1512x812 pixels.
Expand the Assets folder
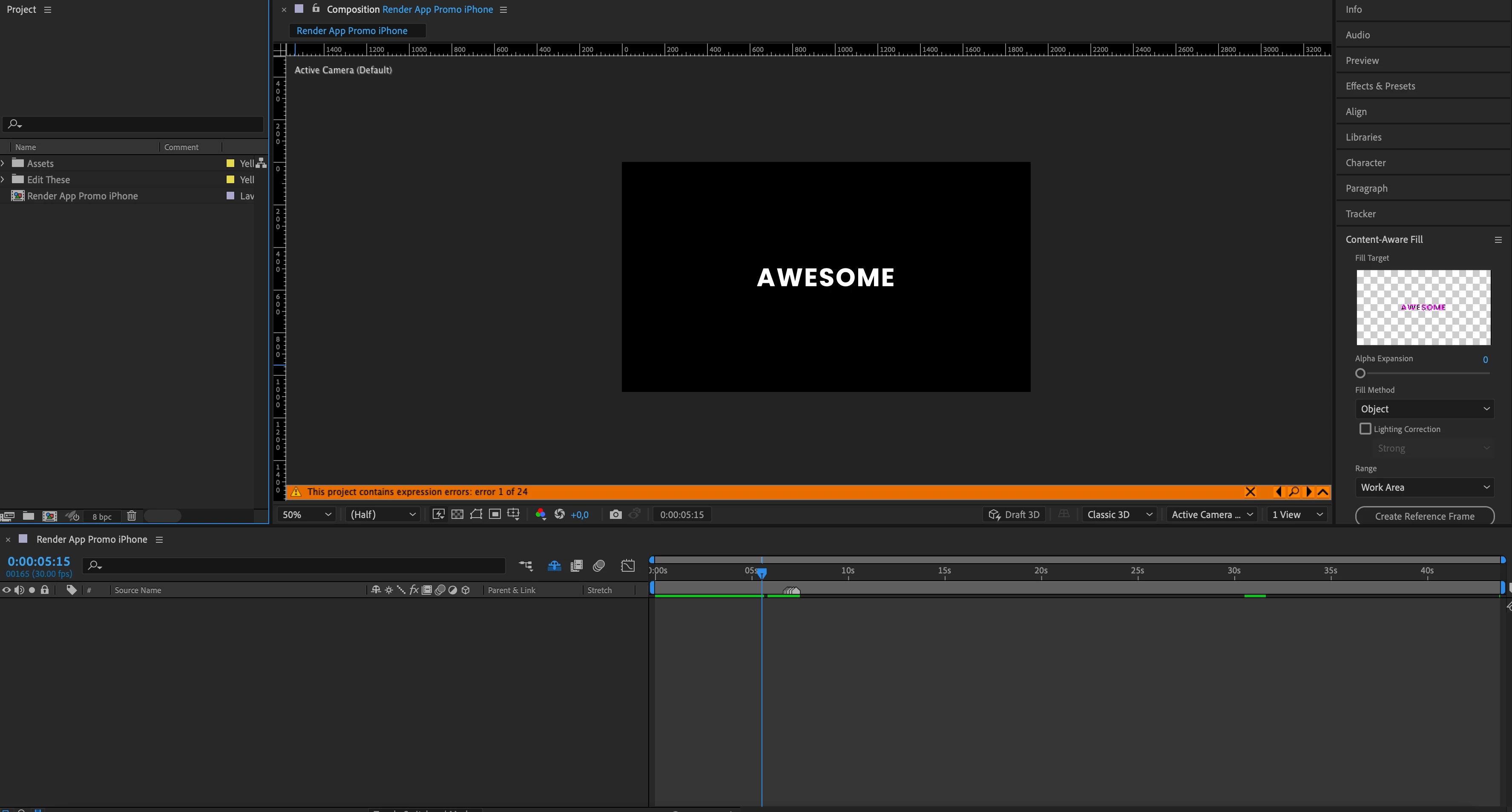(3, 163)
